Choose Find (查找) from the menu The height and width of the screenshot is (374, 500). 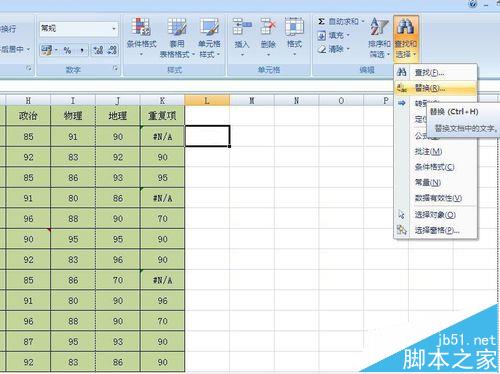pyautogui.click(x=435, y=72)
